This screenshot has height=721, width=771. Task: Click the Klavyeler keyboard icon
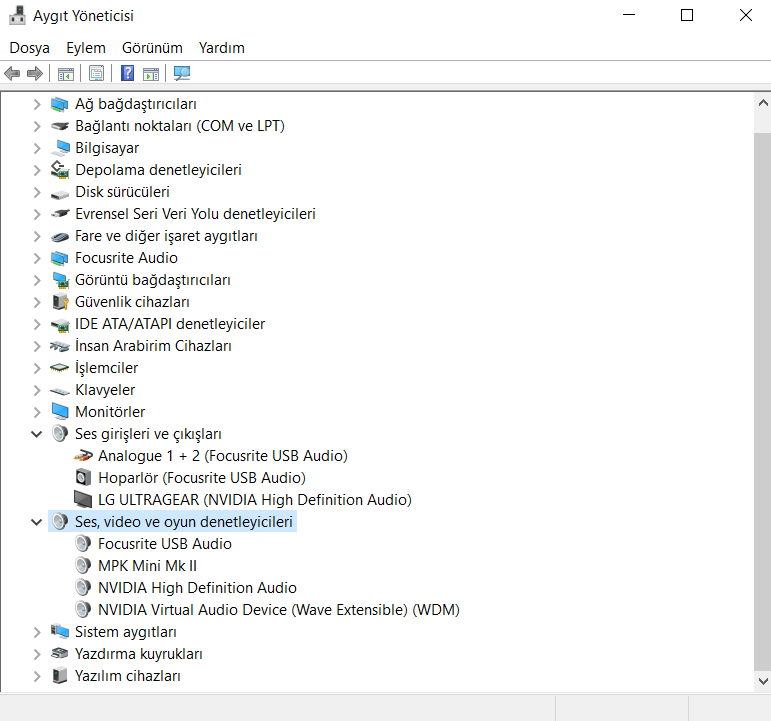[59, 391]
